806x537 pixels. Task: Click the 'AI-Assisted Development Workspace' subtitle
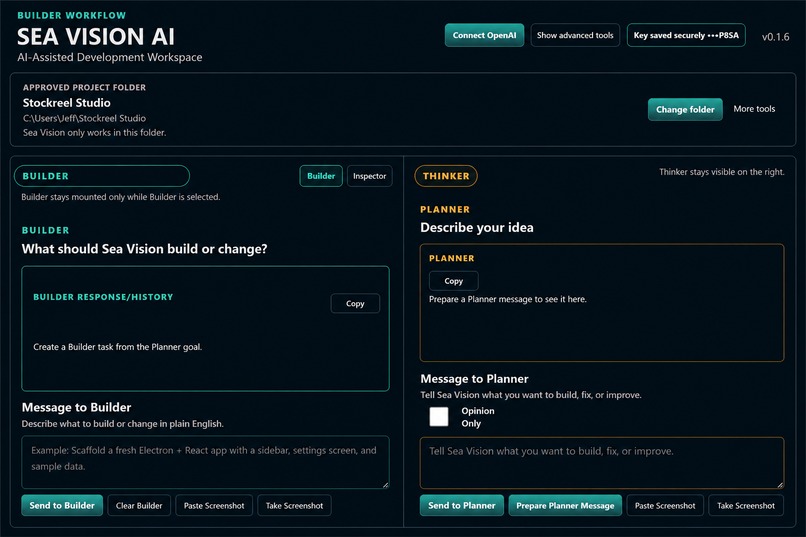(109, 58)
